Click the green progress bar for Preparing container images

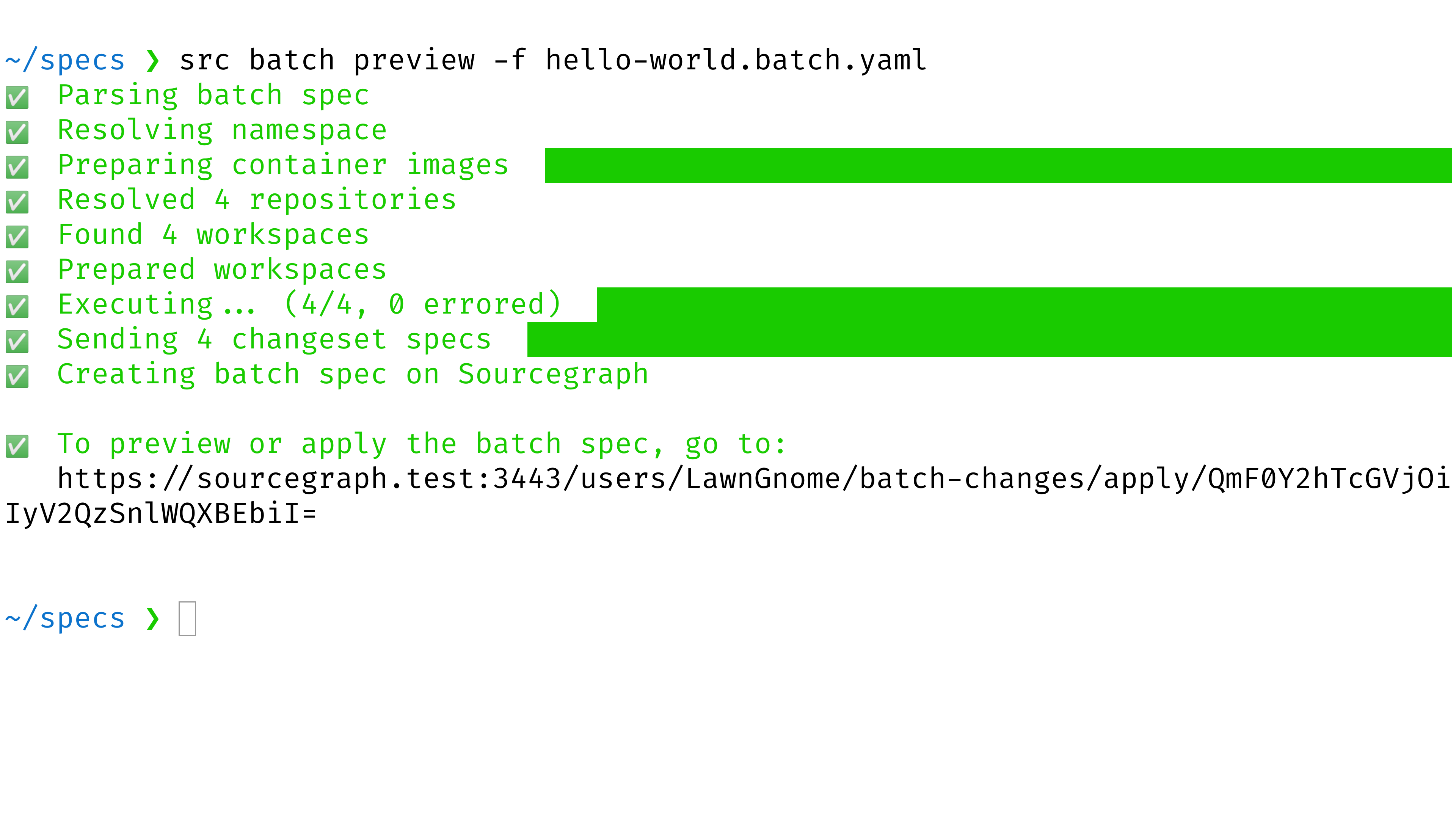pos(998,165)
